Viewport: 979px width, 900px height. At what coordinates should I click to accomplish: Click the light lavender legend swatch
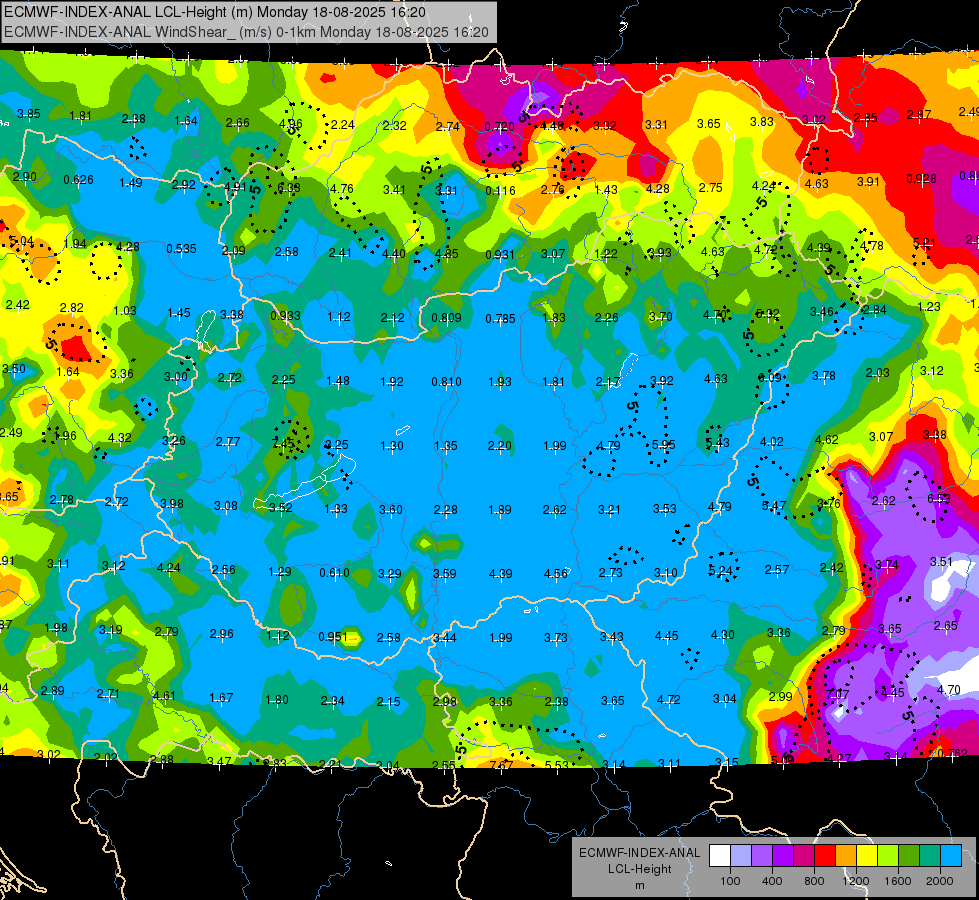point(741,855)
